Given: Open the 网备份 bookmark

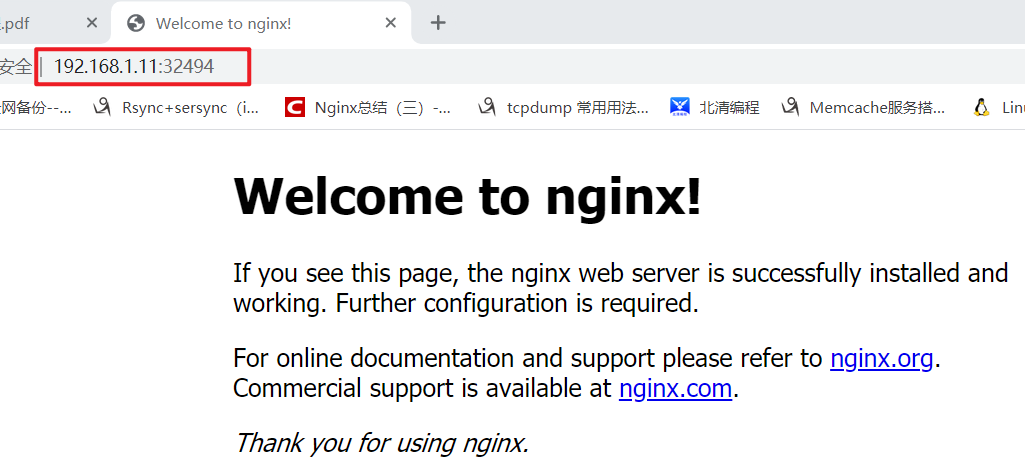Looking at the screenshot, I should [36, 107].
